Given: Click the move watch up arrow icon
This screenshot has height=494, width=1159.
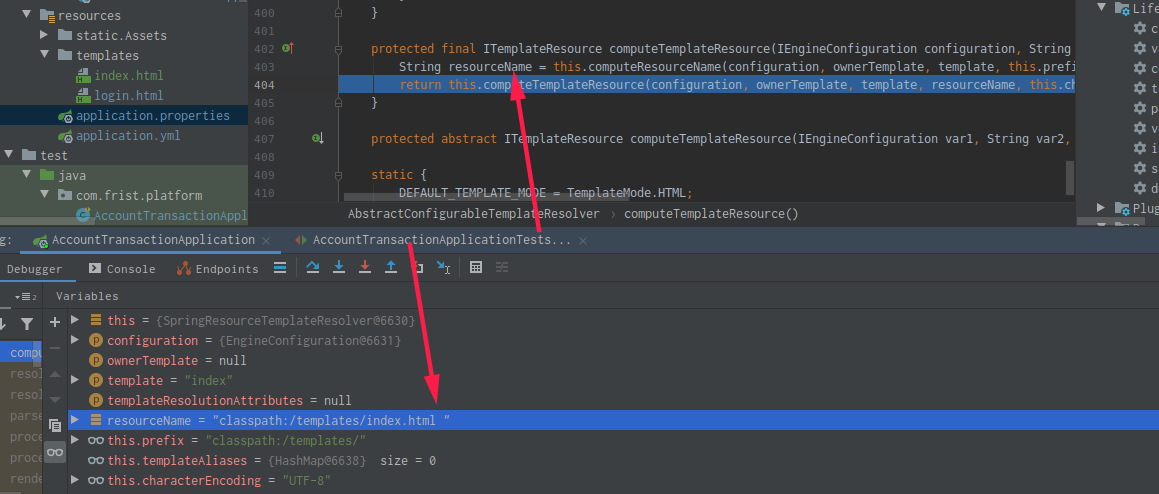Looking at the screenshot, I should point(55,374).
